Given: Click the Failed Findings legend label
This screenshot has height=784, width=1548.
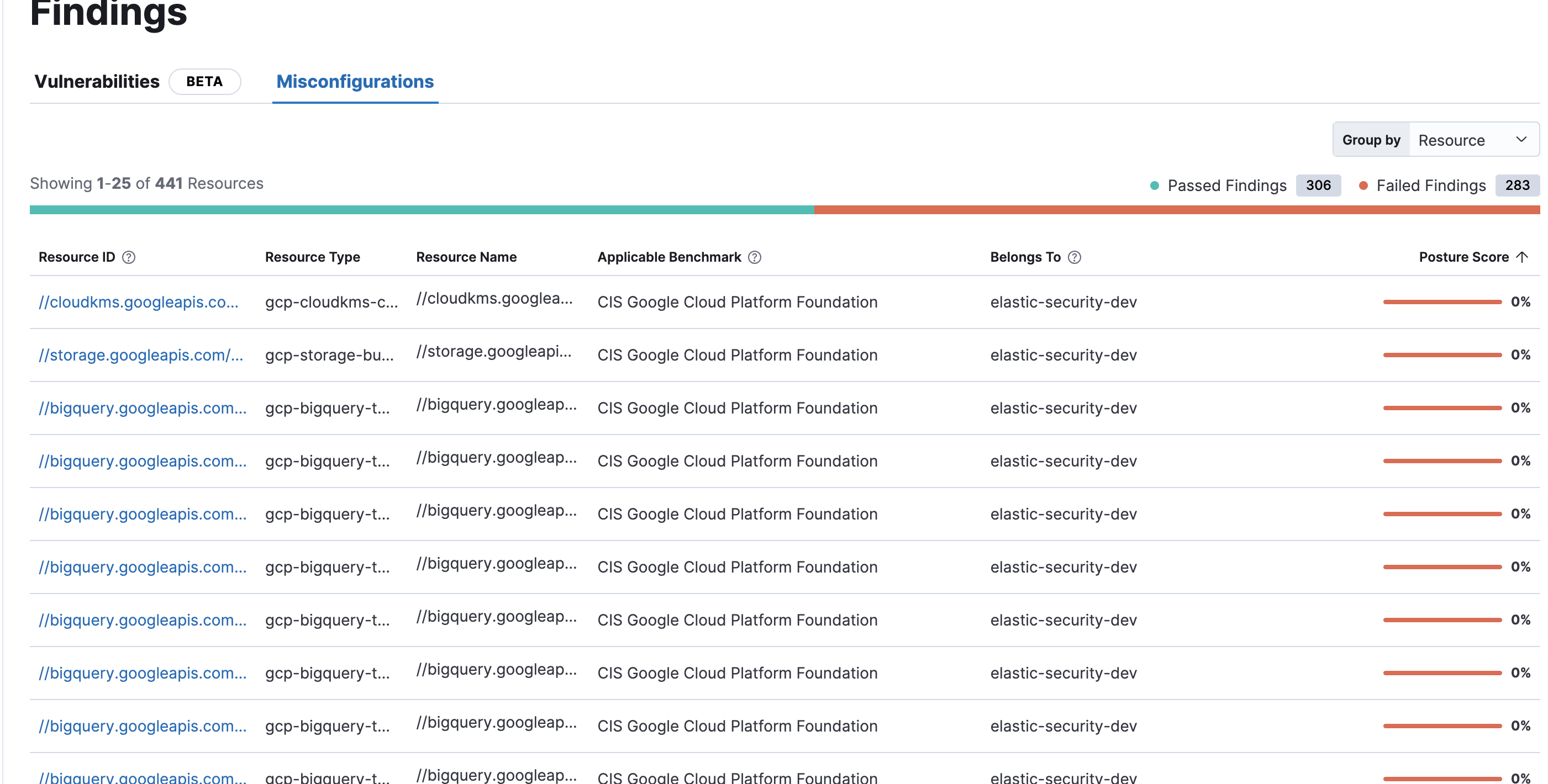Looking at the screenshot, I should [x=1431, y=186].
